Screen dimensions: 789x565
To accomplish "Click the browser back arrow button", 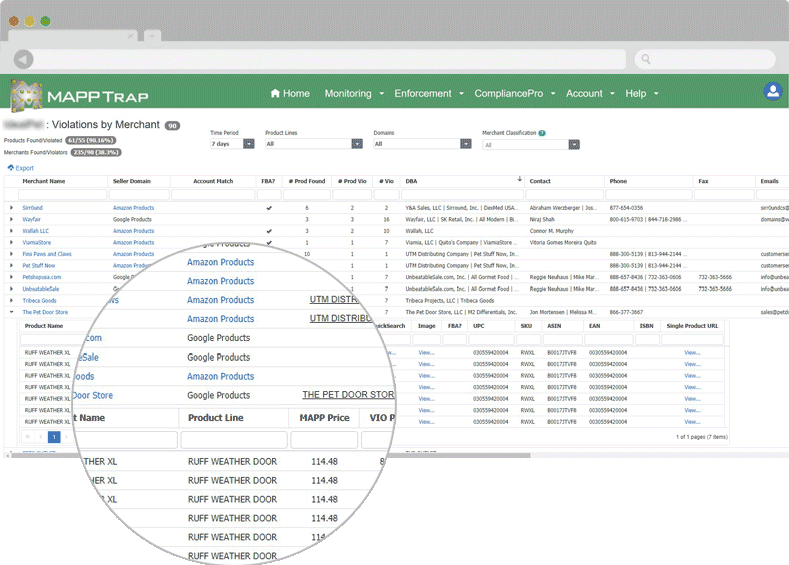I will click(x=24, y=59).
